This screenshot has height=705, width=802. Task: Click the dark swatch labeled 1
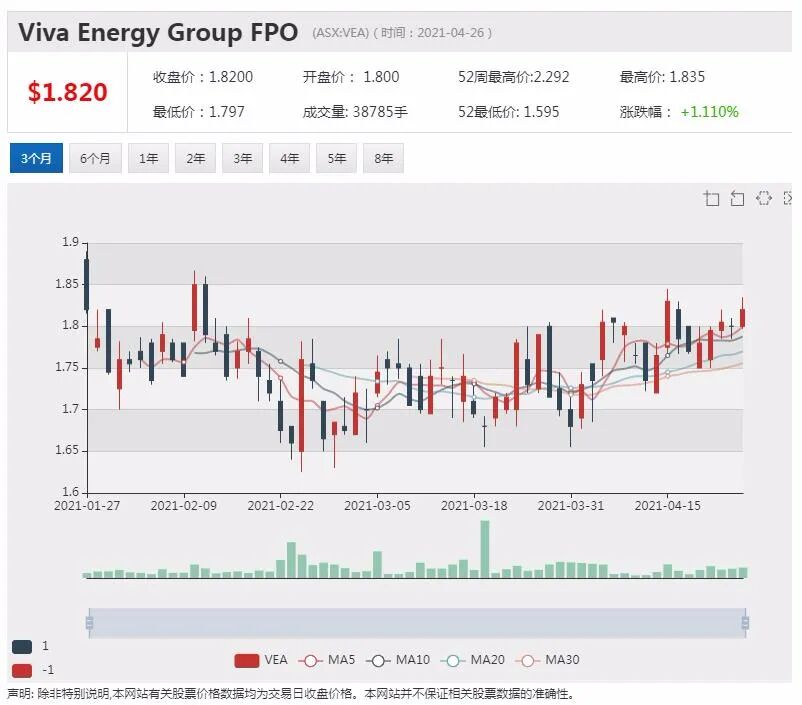click(22, 647)
